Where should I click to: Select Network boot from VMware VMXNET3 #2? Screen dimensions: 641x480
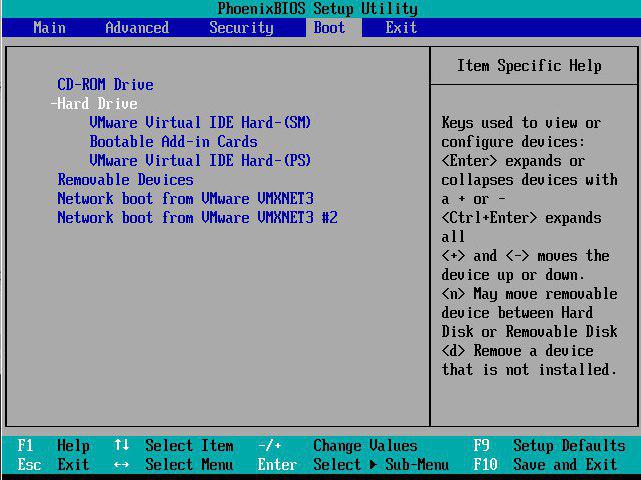coord(197,217)
